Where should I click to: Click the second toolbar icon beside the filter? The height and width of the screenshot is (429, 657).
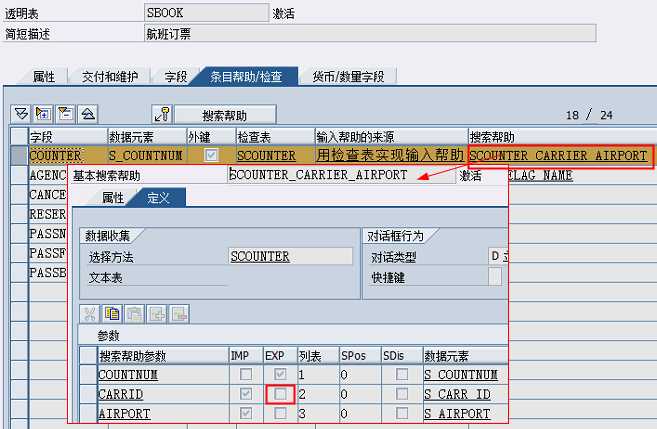tap(43, 114)
